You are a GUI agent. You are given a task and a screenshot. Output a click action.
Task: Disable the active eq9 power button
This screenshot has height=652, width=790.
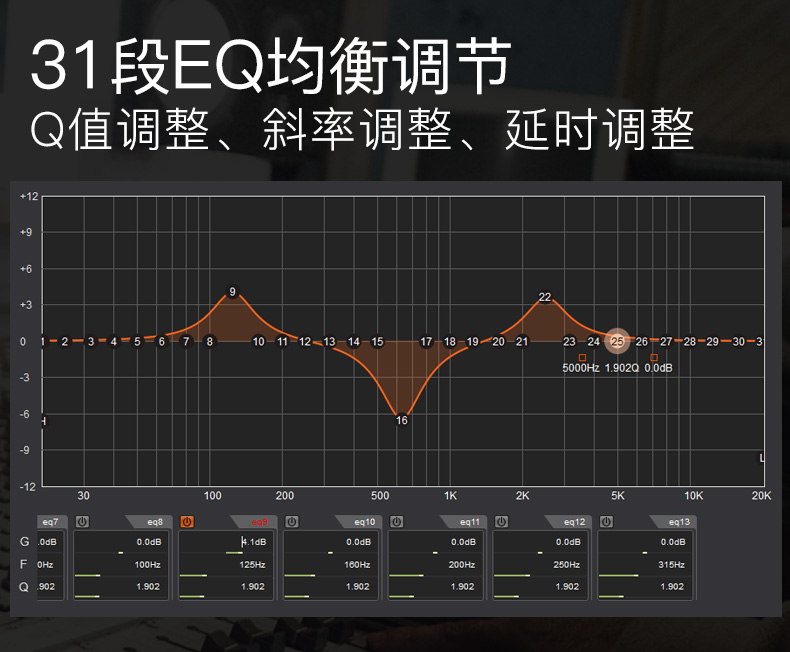click(187, 521)
